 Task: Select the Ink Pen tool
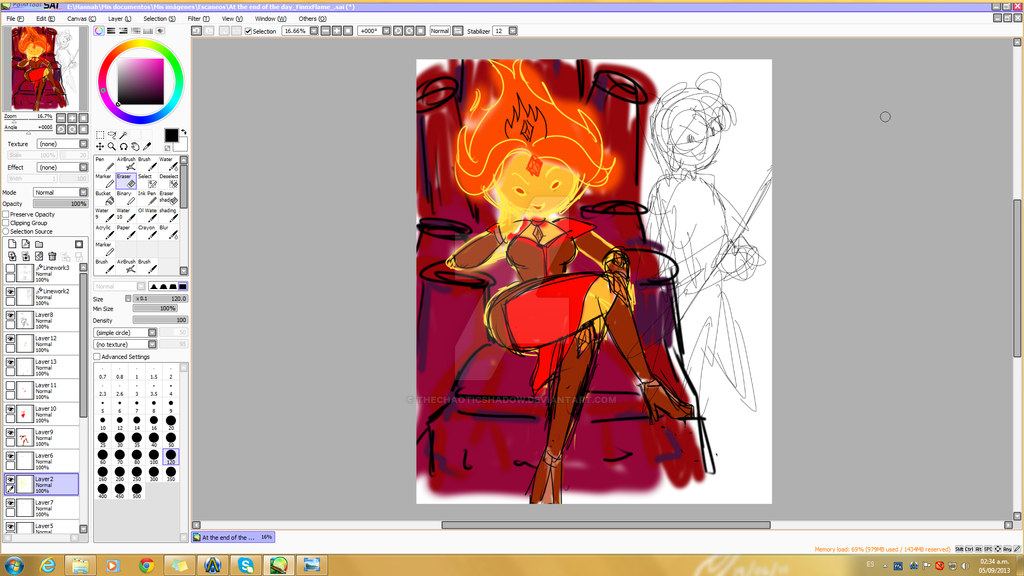pyautogui.click(x=147, y=197)
